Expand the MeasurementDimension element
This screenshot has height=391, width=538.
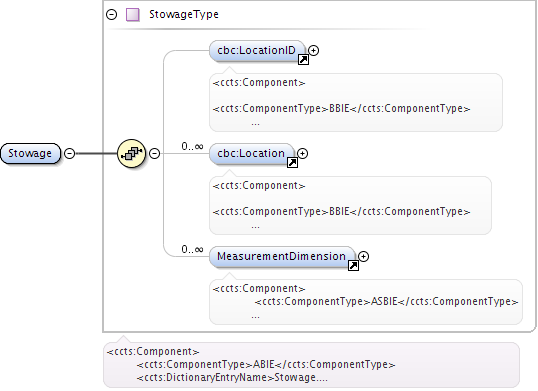click(363, 256)
